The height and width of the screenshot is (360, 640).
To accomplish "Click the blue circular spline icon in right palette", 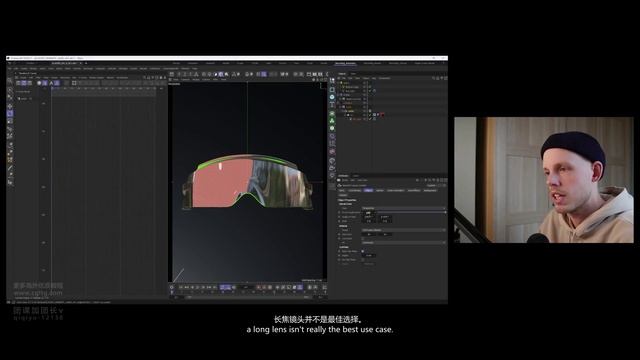I will pyautogui.click(x=332, y=97).
